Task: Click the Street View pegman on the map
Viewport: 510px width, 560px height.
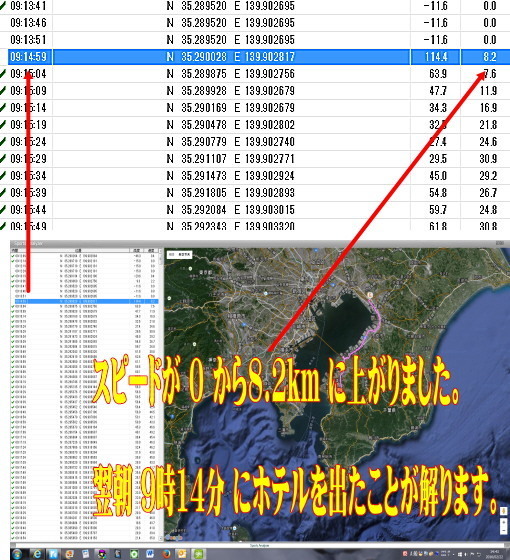Action: (x=504, y=511)
